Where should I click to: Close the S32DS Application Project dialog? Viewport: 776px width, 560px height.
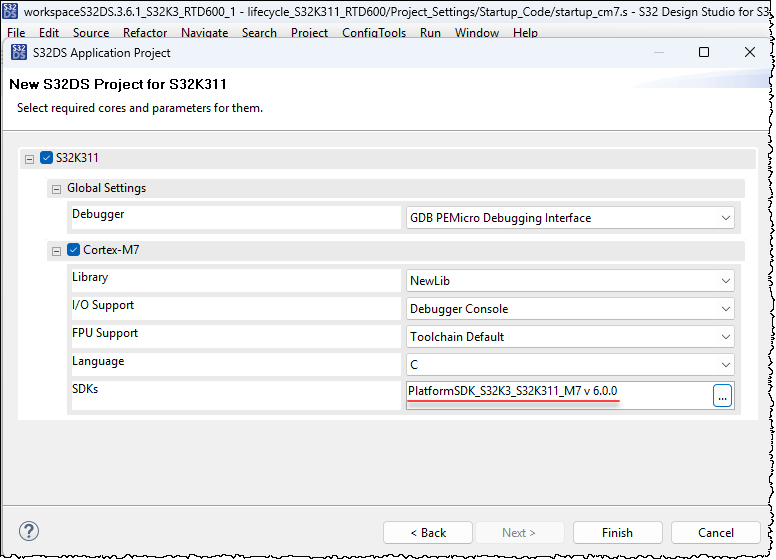(x=750, y=52)
